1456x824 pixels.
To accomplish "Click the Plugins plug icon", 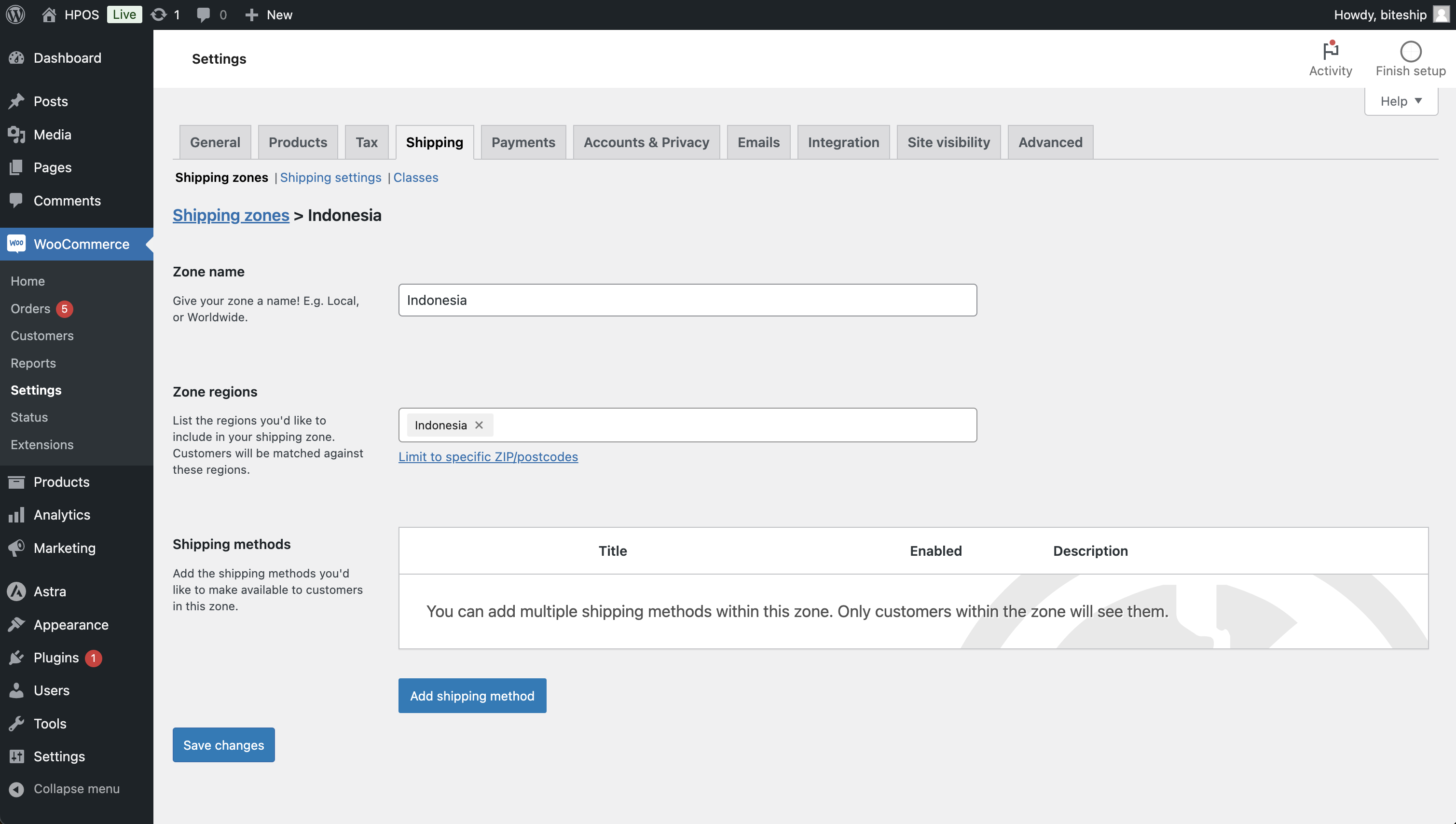I will [16, 658].
